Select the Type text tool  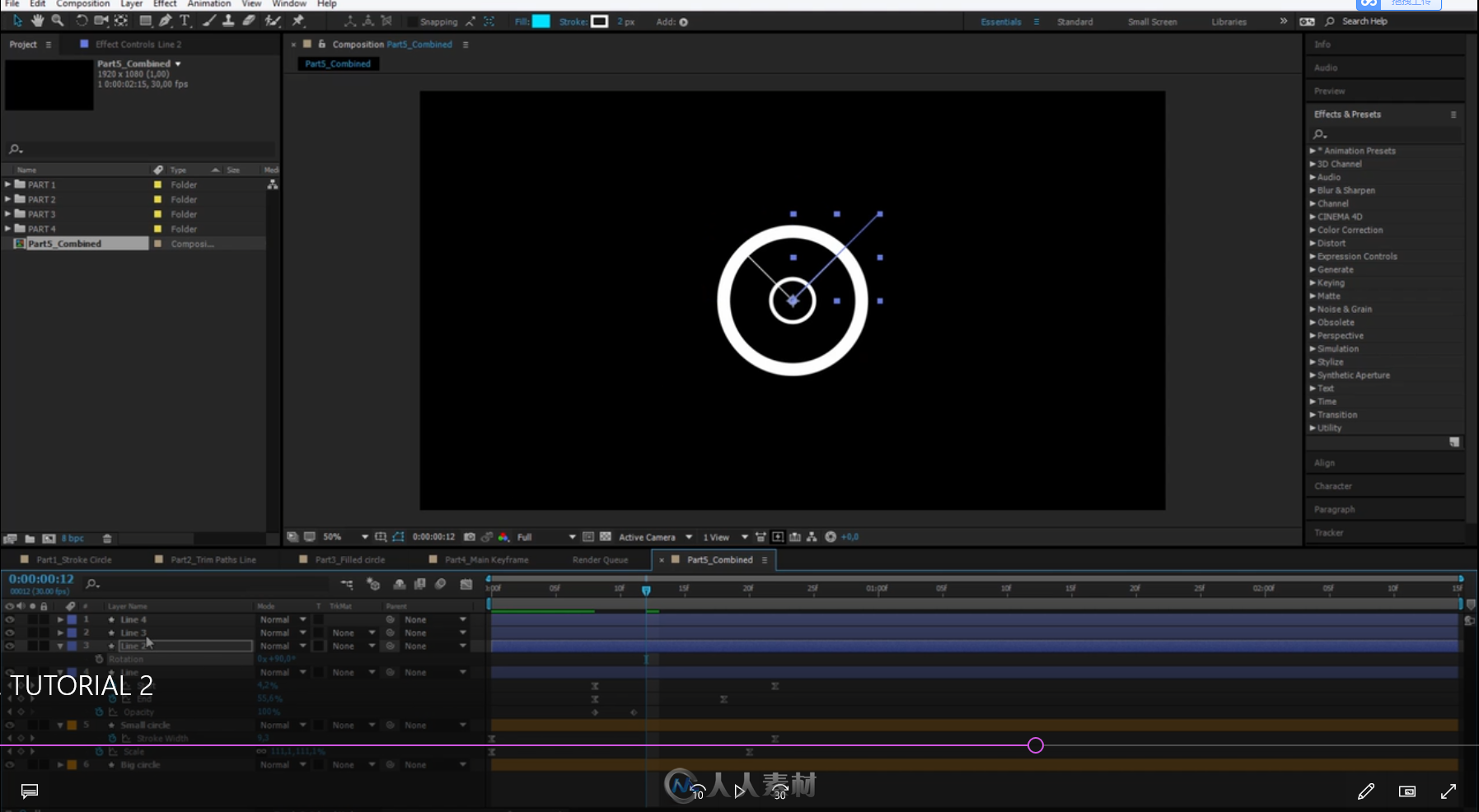pos(185,21)
